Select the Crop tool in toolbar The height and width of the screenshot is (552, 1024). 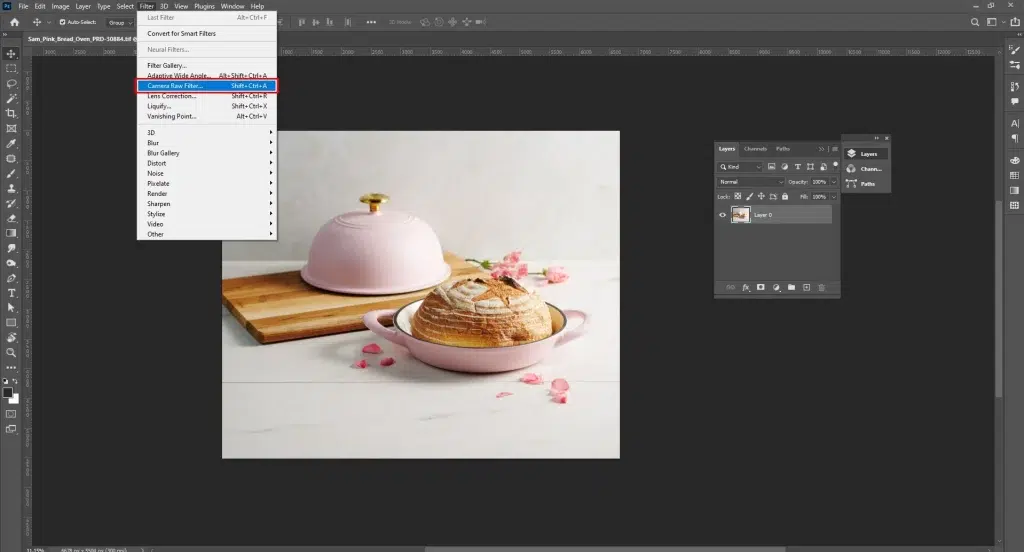pyautogui.click(x=11, y=113)
